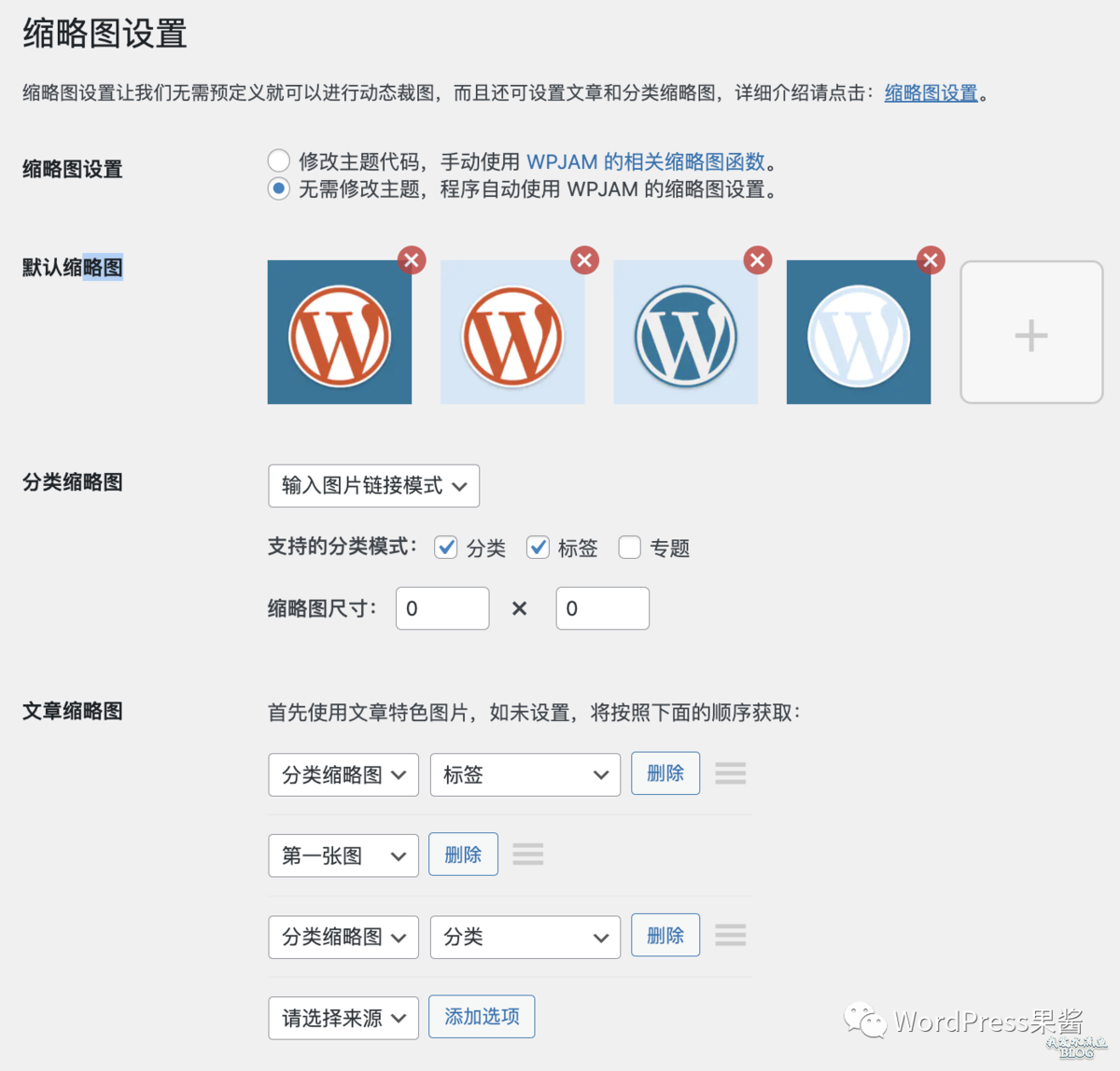Focus the thumbnail height input field
Image resolution: width=1120 pixels, height=1071 pixels.
click(603, 608)
